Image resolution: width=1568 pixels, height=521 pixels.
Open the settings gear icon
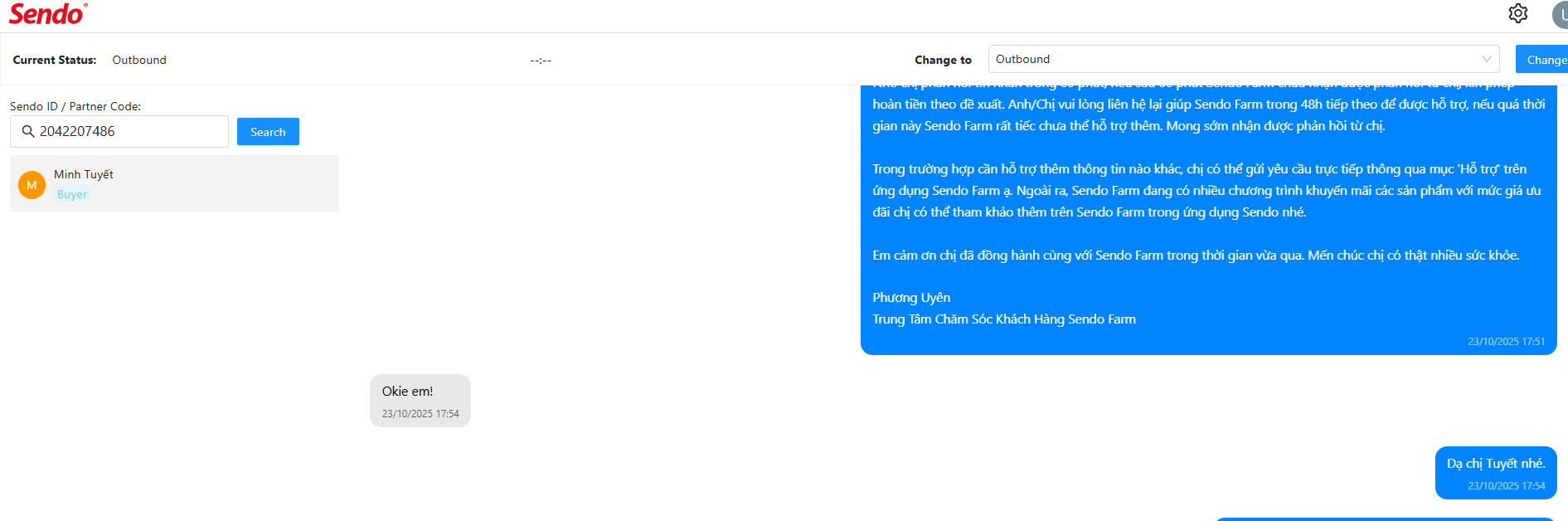(x=1518, y=13)
